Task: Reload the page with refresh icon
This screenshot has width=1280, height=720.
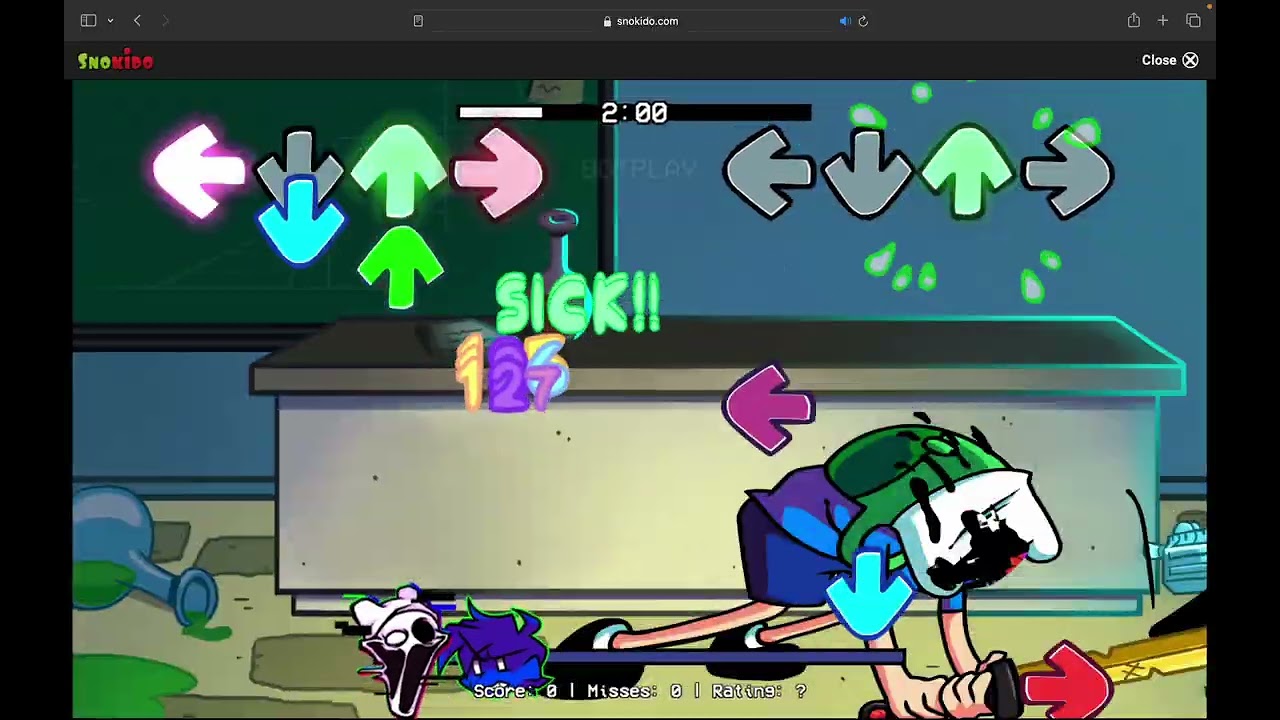Action: pyautogui.click(x=863, y=21)
